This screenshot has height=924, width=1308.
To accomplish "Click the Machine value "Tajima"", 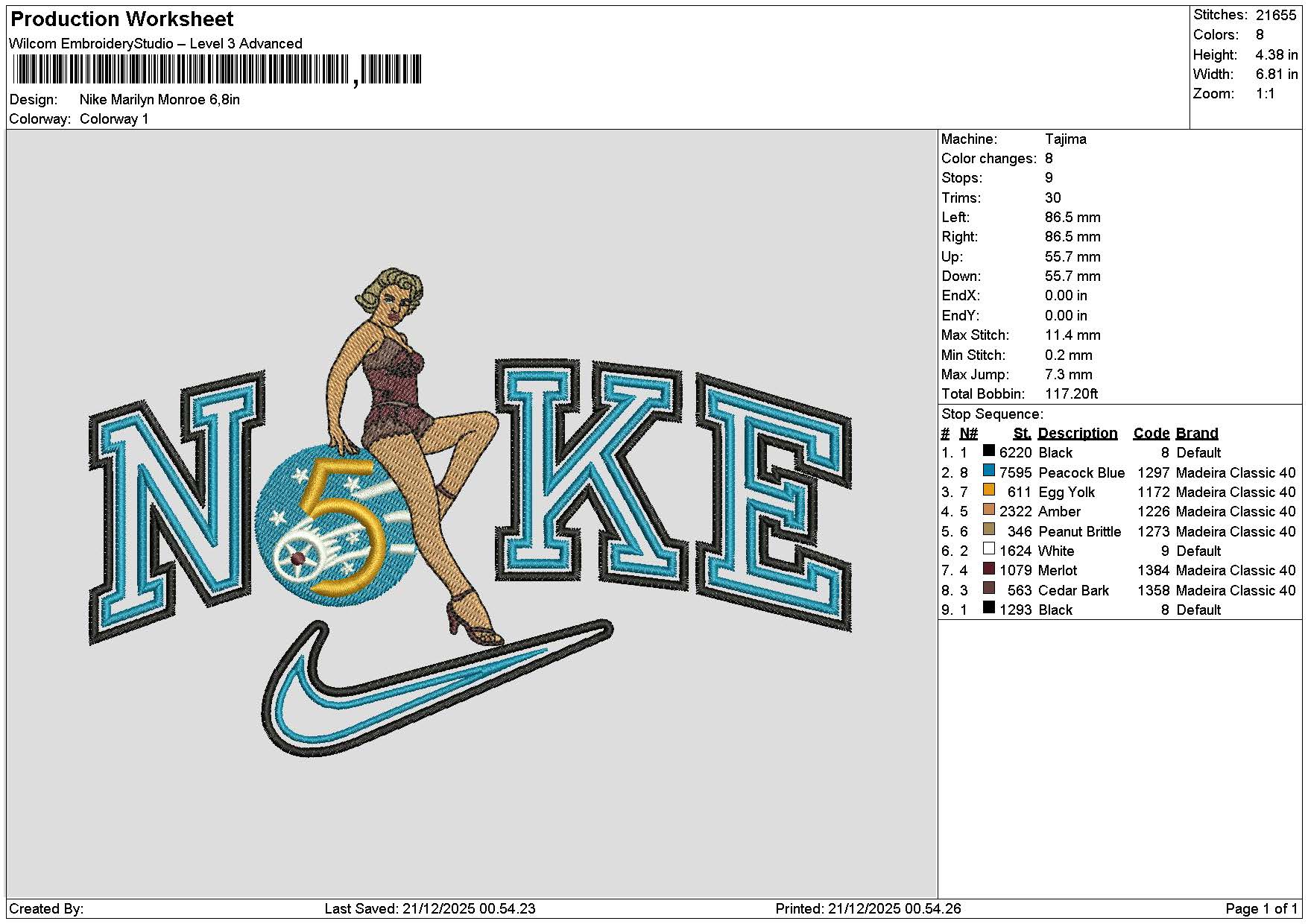I will (x=1066, y=139).
